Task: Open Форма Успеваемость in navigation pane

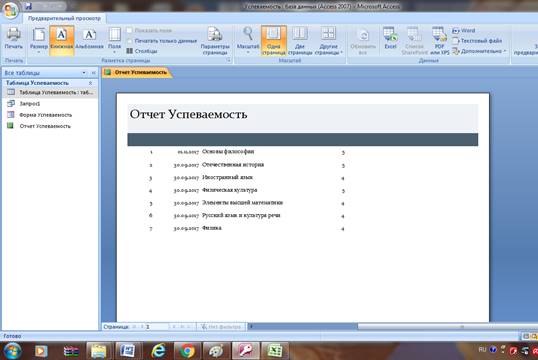Action: [x=46, y=115]
